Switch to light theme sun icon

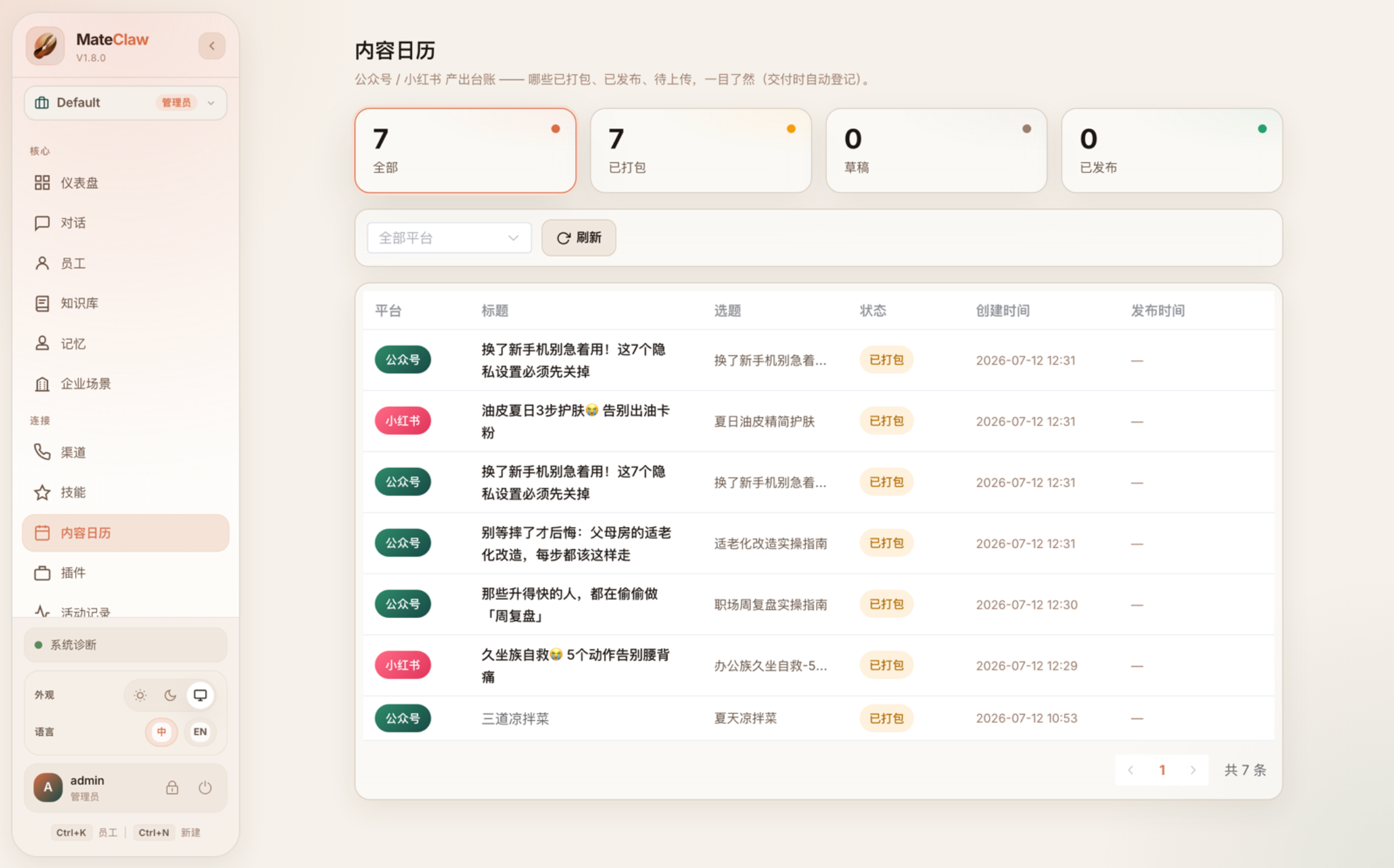[x=140, y=695]
